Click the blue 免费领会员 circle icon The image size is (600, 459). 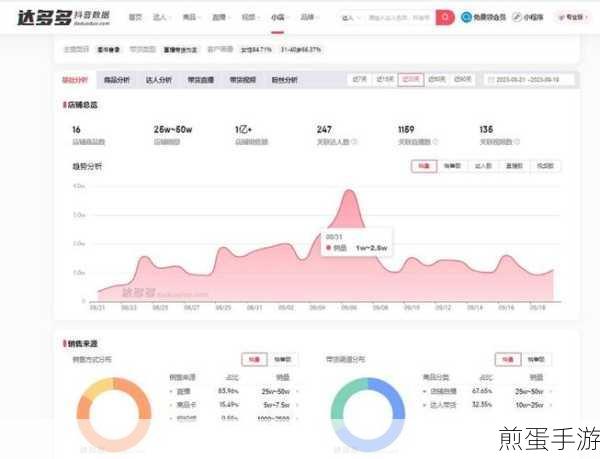(466, 17)
